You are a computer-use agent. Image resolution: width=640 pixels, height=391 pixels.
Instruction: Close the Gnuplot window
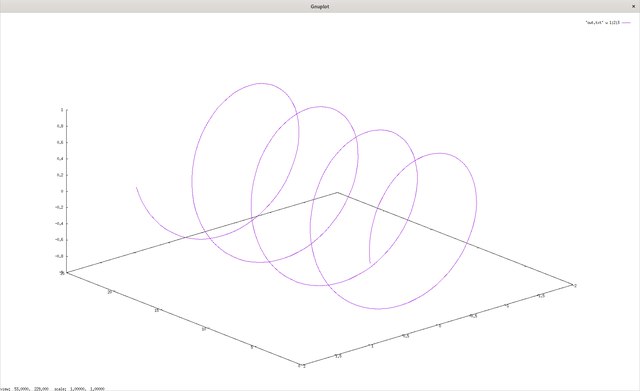click(x=633, y=6)
